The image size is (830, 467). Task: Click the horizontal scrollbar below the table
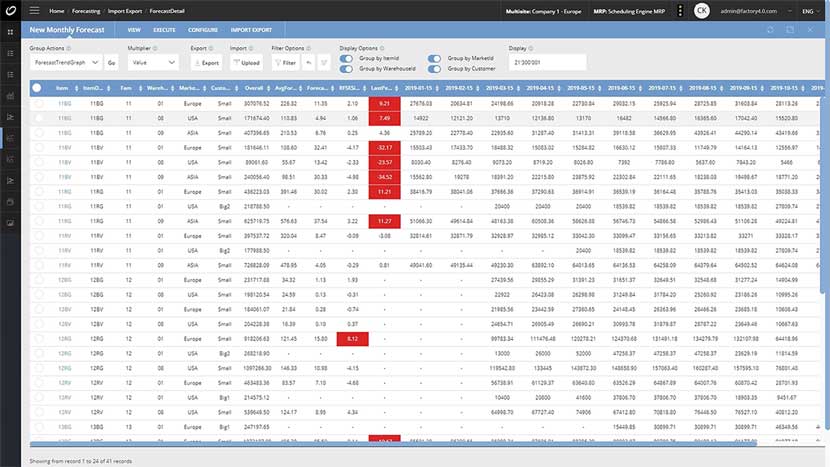click(393, 444)
